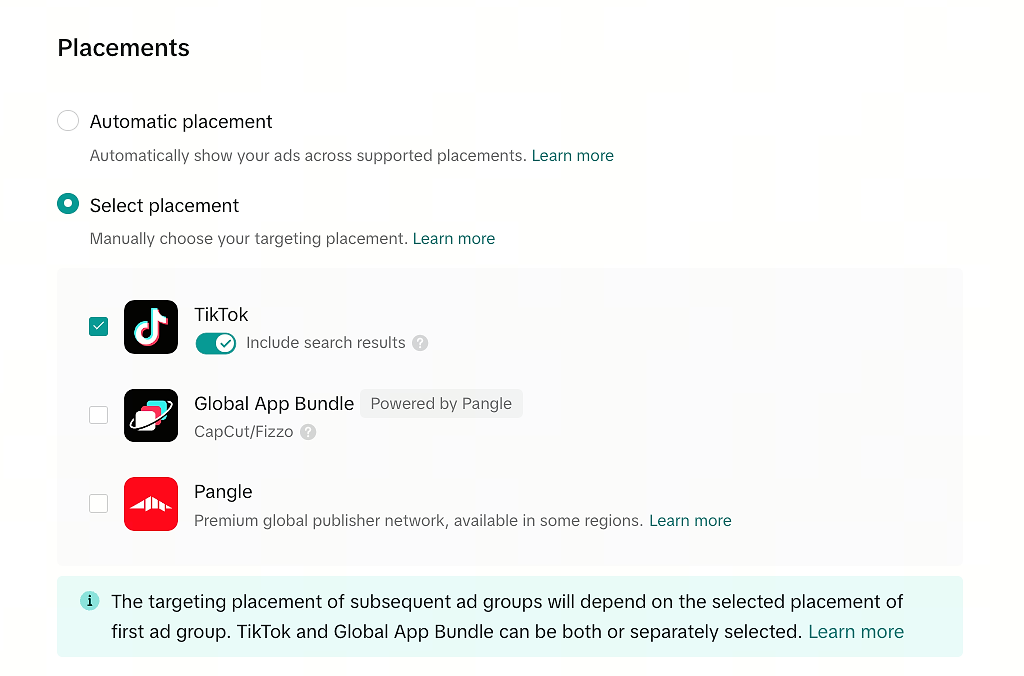Click the CapCut/Fizzo subtitle text
Viewport: 1024px width, 676px height.
pos(244,432)
